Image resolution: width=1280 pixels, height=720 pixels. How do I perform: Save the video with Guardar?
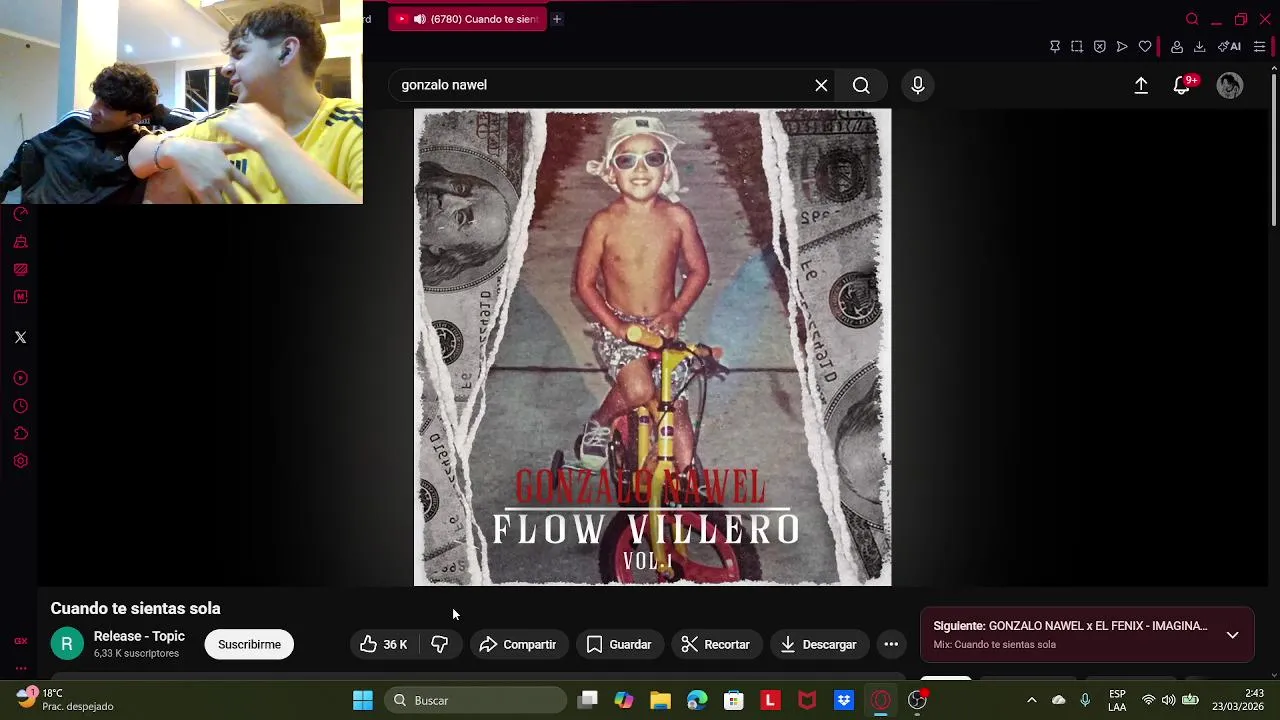click(x=619, y=644)
